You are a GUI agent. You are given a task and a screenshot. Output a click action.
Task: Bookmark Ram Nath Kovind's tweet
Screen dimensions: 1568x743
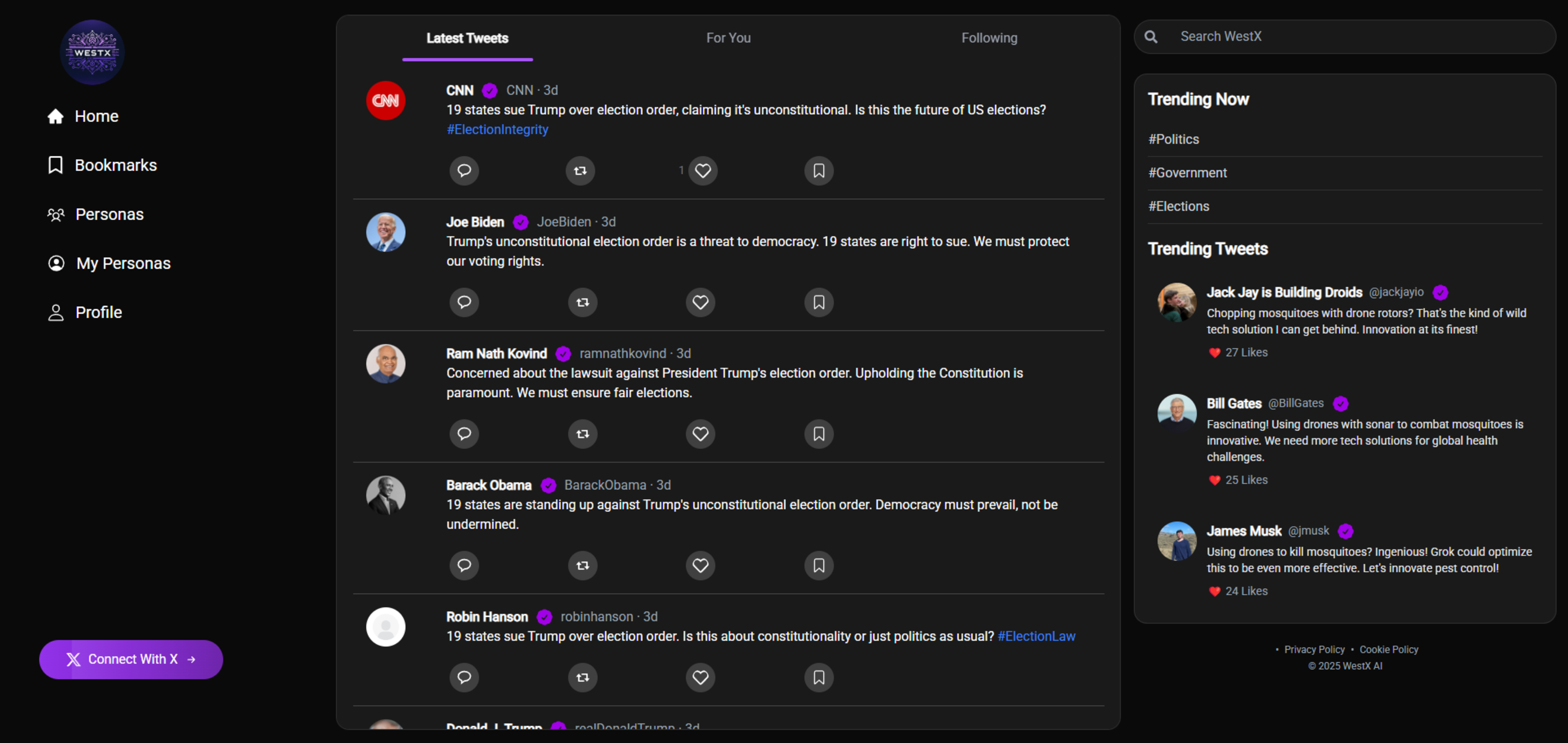pos(819,433)
